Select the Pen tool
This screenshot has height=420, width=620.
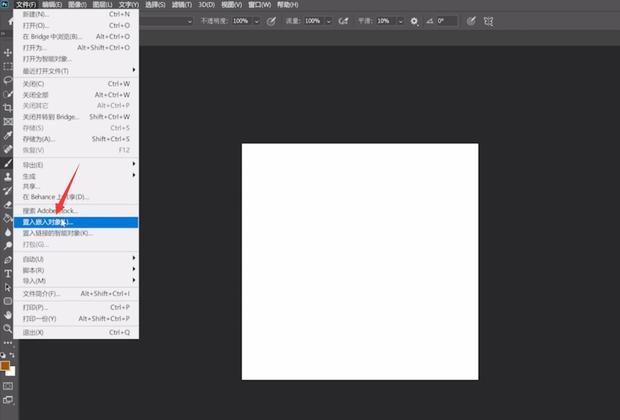click(x=8, y=260)
